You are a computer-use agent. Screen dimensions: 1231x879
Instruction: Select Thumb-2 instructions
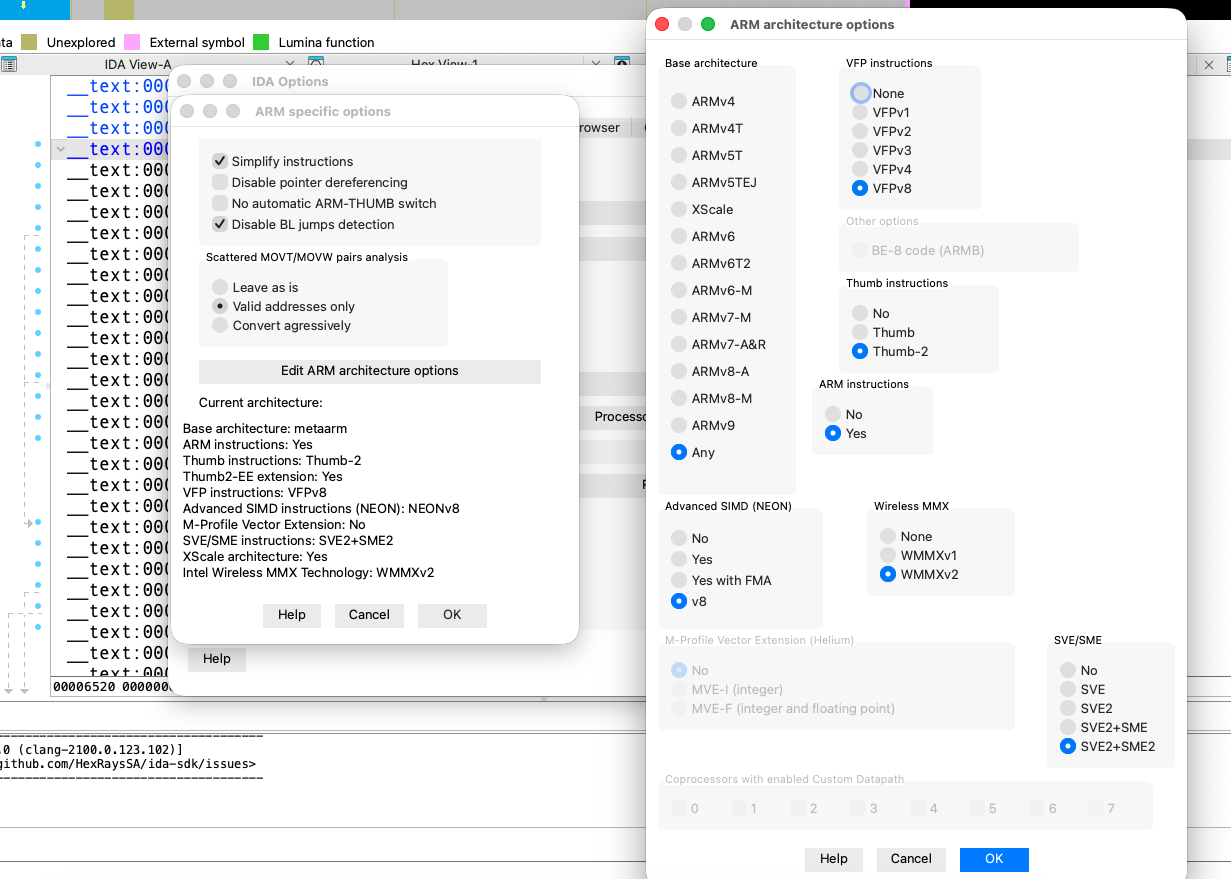(x=860, y=351)
